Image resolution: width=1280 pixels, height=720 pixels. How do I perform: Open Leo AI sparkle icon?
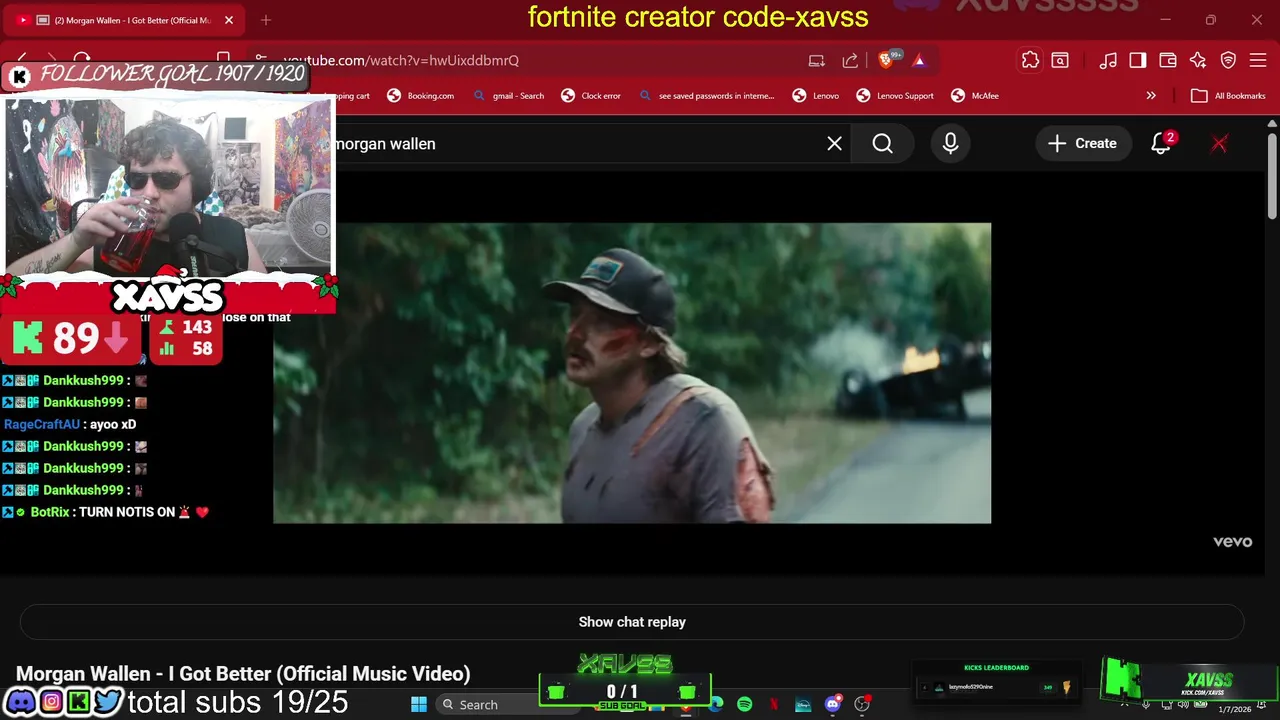(1198, 60)
